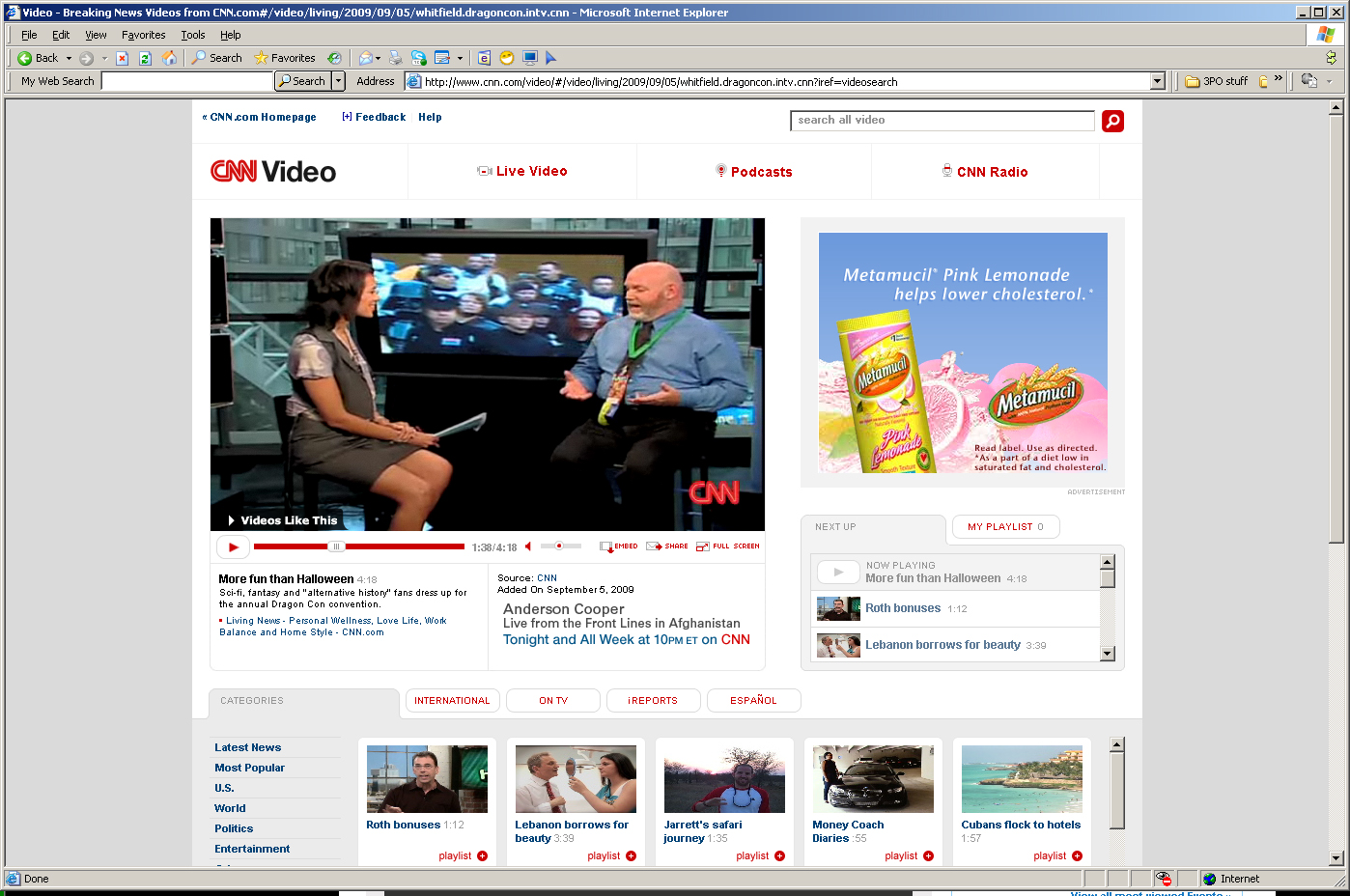1350x896 pixels.
Task: Click the blue e document toolbar icon
Action: (x=484, y=58)
